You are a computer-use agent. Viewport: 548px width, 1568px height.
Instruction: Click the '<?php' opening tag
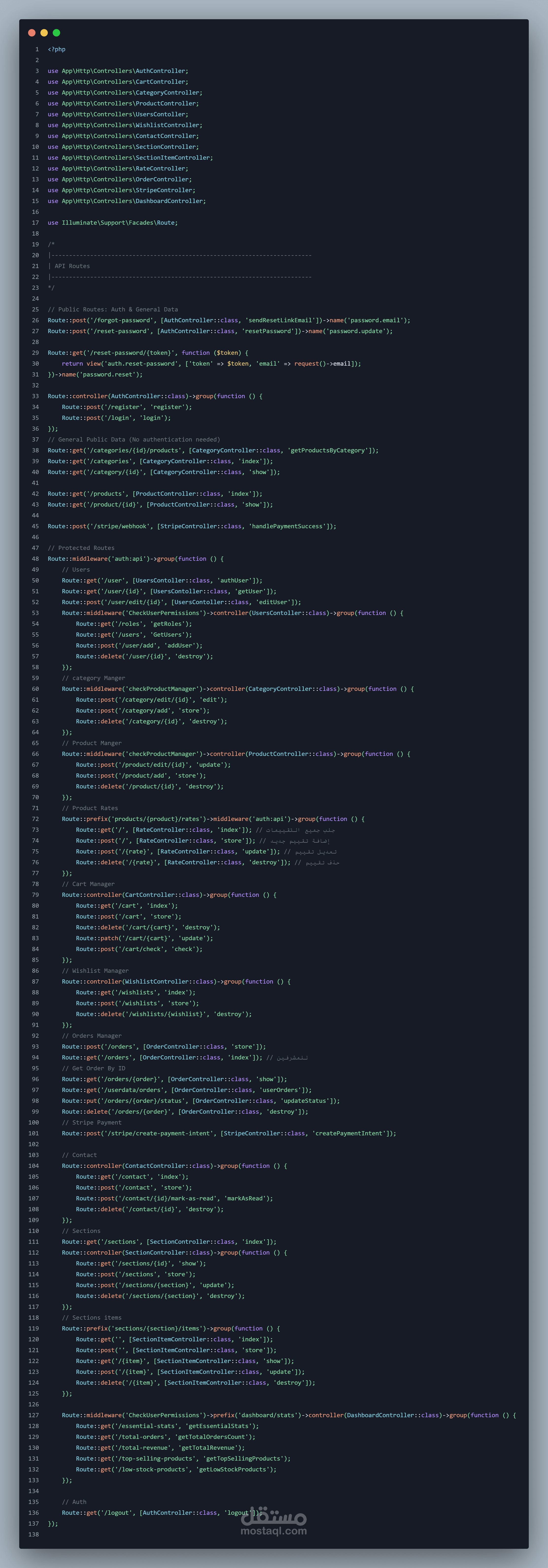[x=57, y=49]
